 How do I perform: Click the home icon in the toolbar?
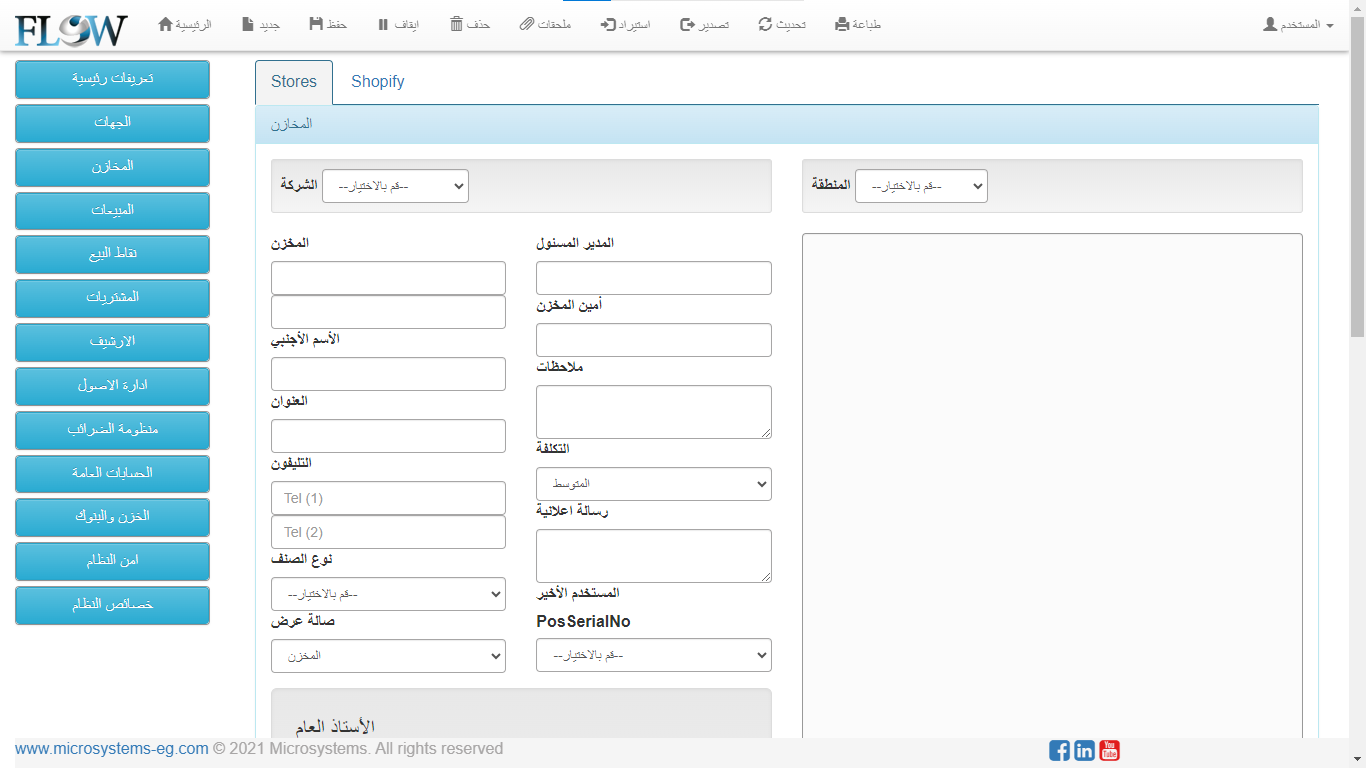[166, 24]
